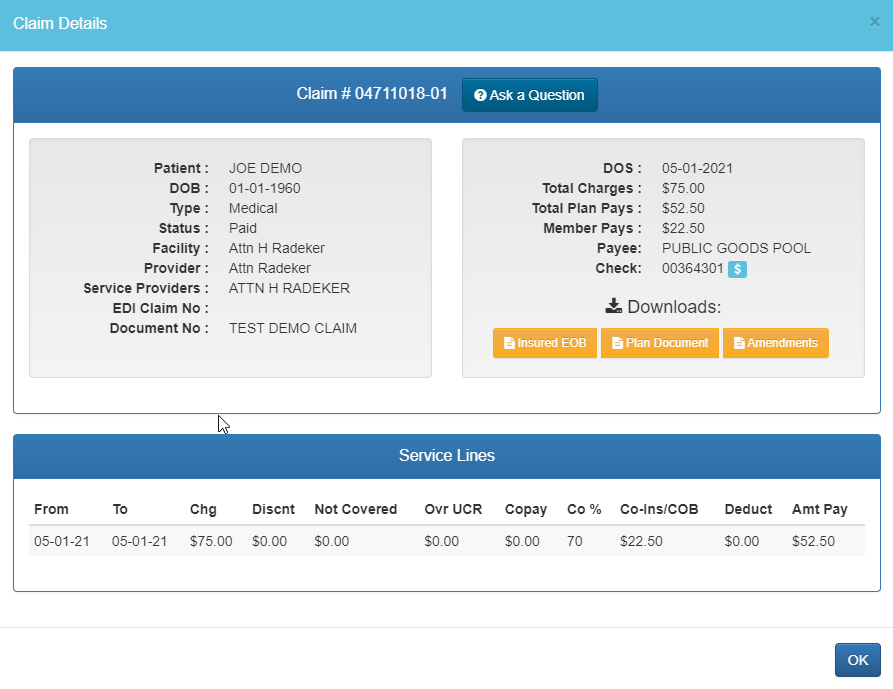Viewport: 893px width, 689px height.
Task: Click the Co % cell value 70
Action: tap(575, 541)
